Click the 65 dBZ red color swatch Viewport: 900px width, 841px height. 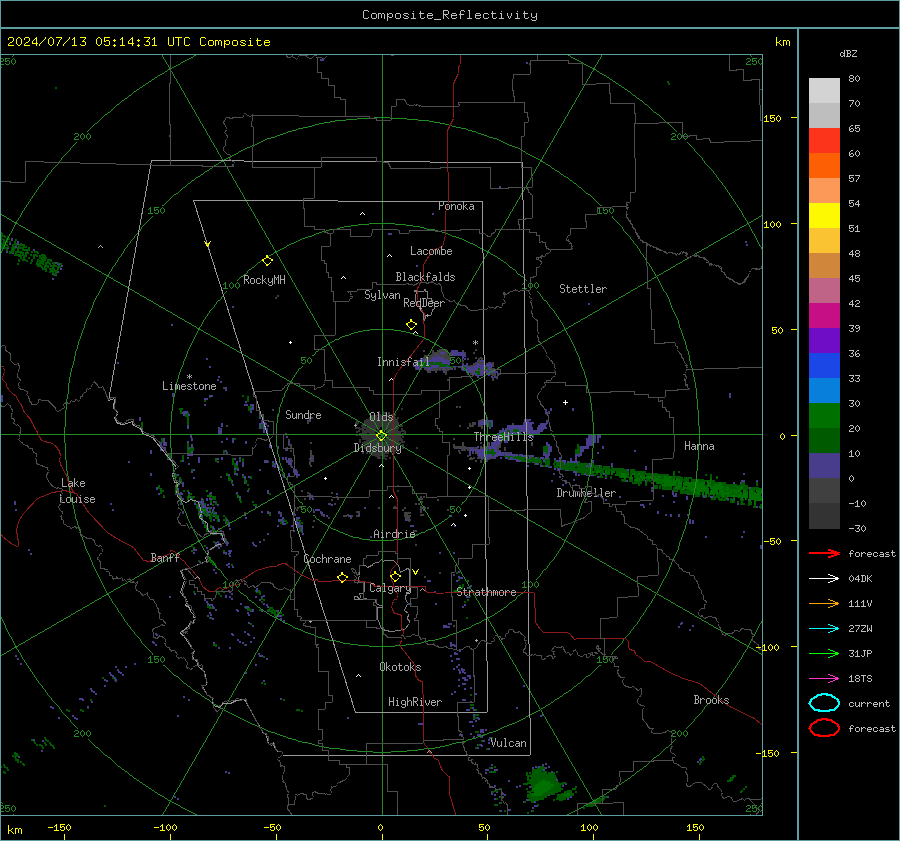coord(824,140)
